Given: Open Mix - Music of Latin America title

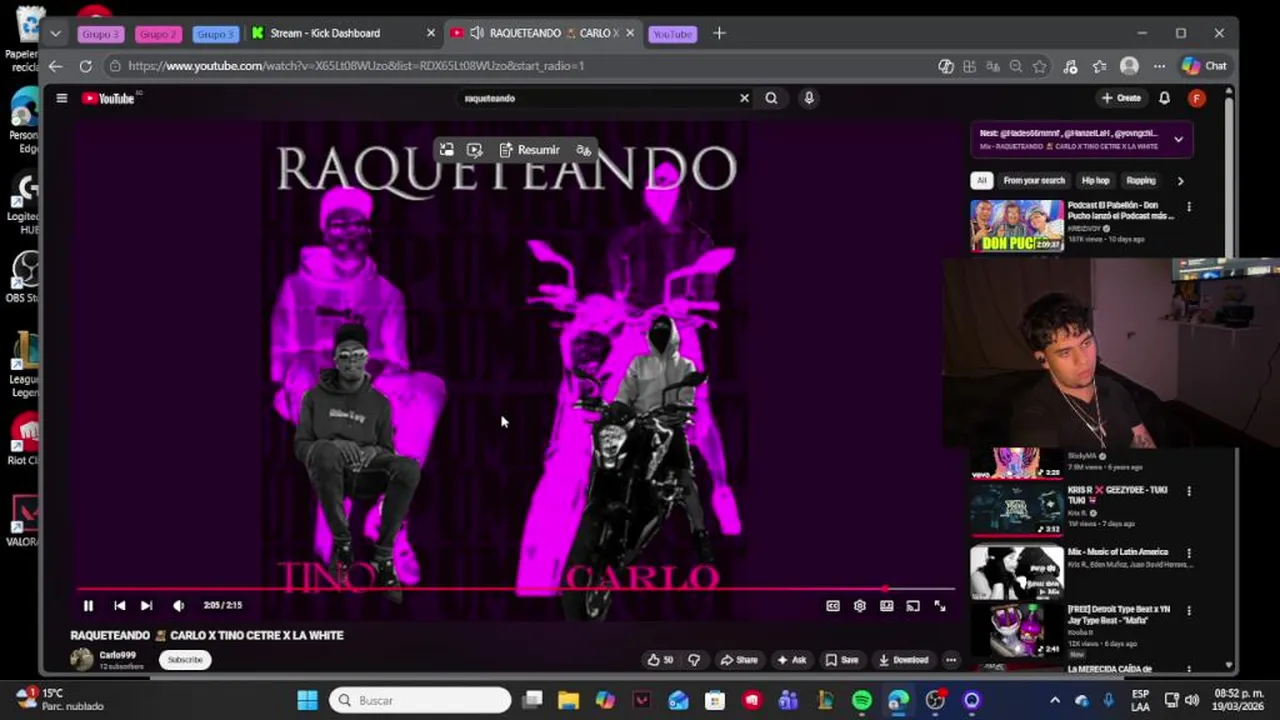Looking at the screenshot, I should tap(1117, 552).
